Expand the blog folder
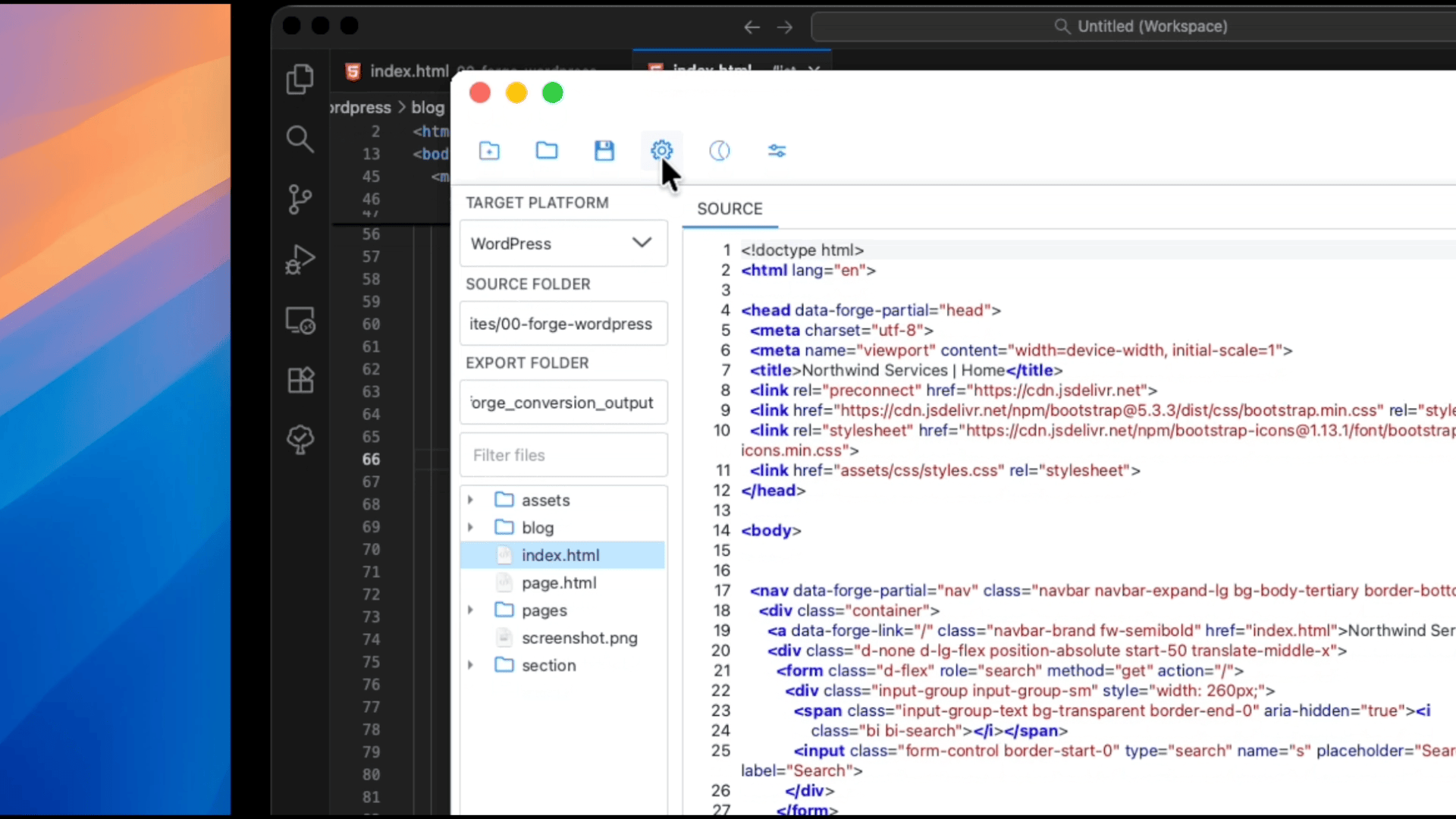The height and width of the screenshot is (819, 1456). (x=470, y=527)
